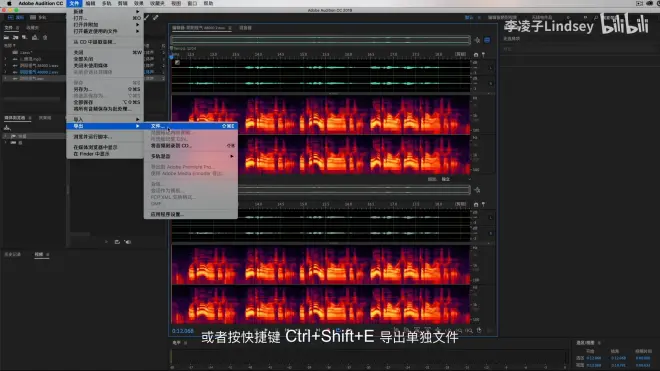The height and width of the screenshot is (371, 660).
Task: Expand the 打开并附加 submenu
Action: pyautogui.click(x=105, y=25)
